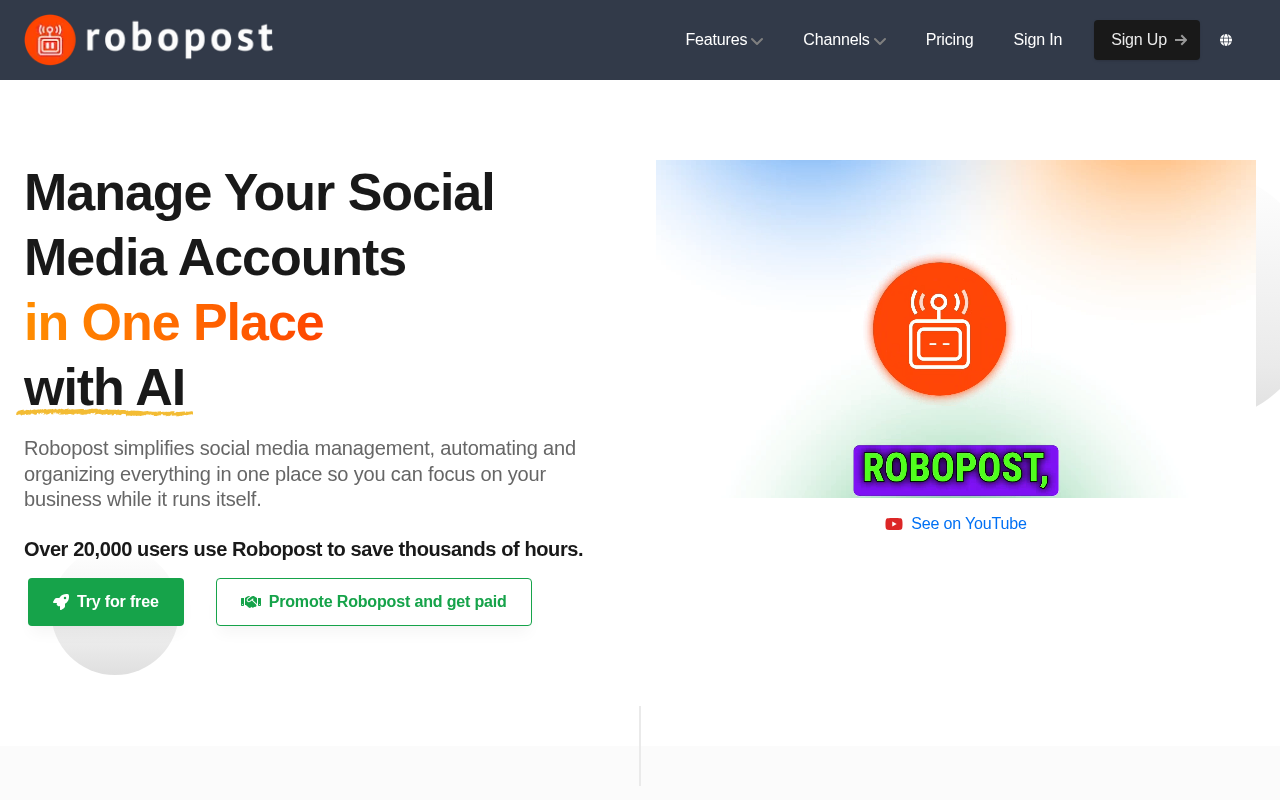This screenshot has width=1280, height=800.
Task: Click the orange Robopost robot icon in hero
Action: [939, 329]
